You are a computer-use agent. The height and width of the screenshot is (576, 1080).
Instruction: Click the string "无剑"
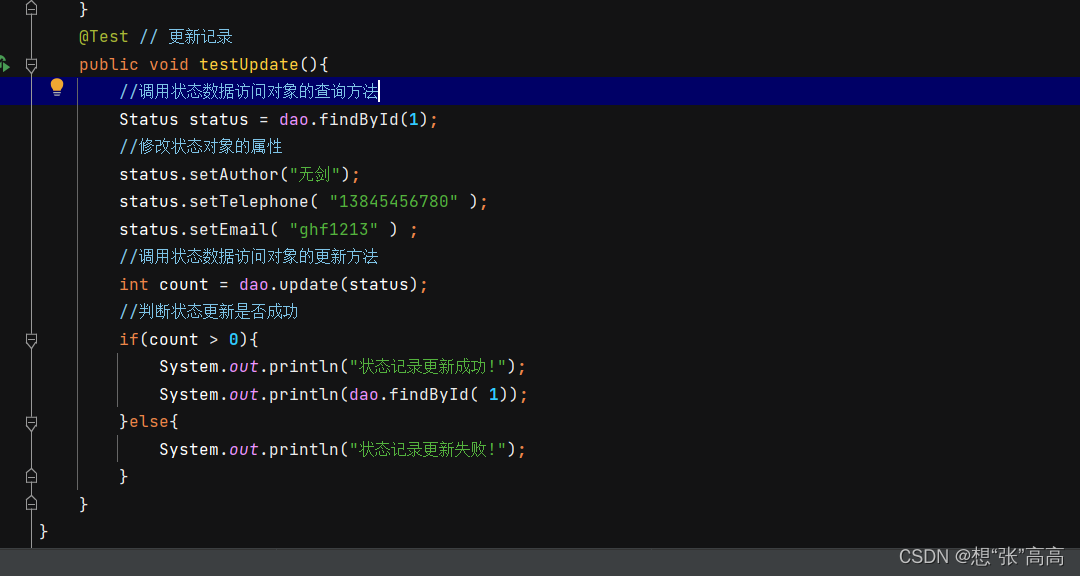coord(315,174)
